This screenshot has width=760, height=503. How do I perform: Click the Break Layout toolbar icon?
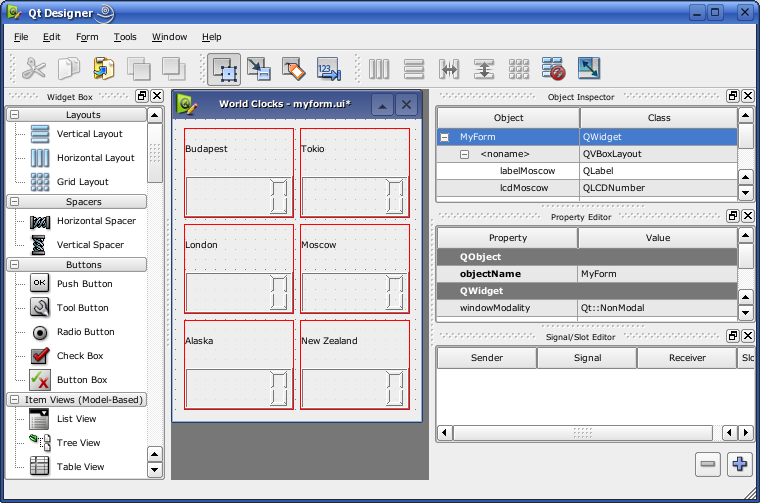click(x=554, y=68)
